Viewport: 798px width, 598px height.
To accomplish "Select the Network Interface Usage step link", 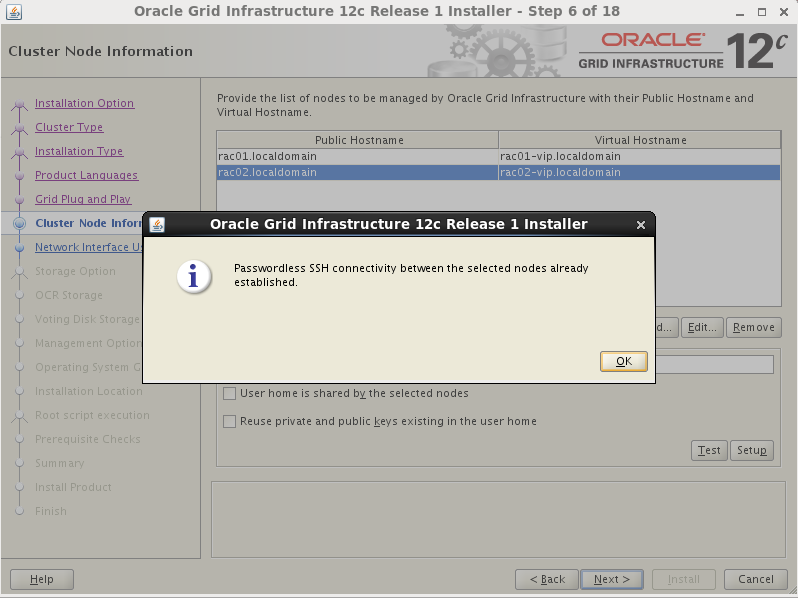I will (x=89, y=247).
